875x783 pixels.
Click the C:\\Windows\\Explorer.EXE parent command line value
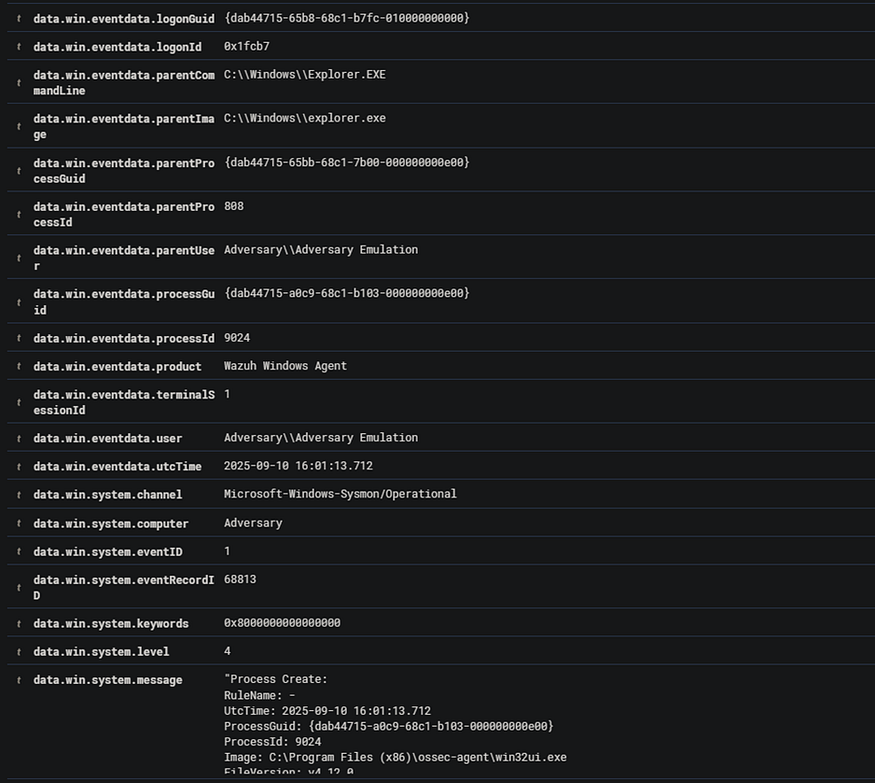point(305,74)
